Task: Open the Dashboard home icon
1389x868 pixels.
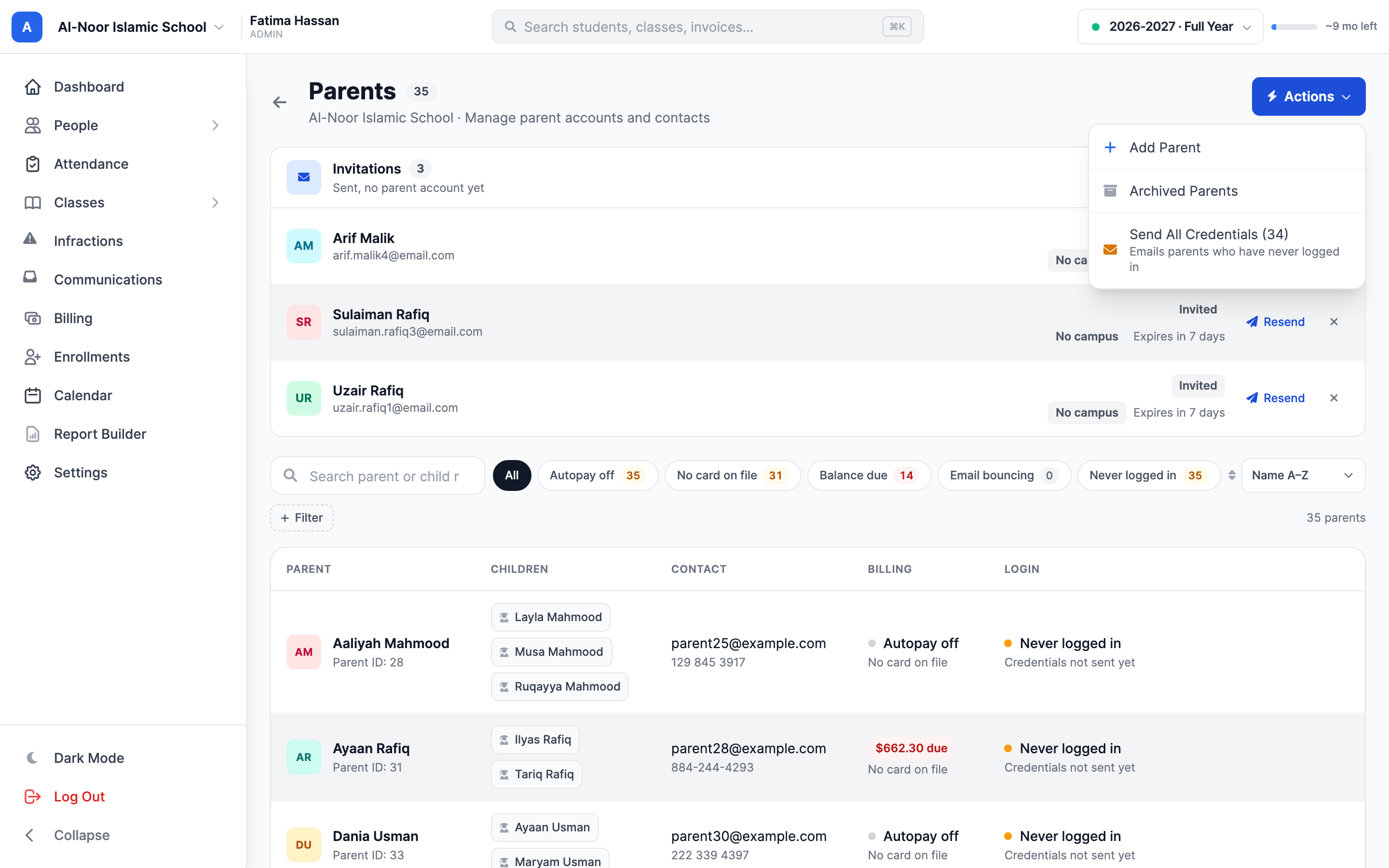Action: coord(33,87)
